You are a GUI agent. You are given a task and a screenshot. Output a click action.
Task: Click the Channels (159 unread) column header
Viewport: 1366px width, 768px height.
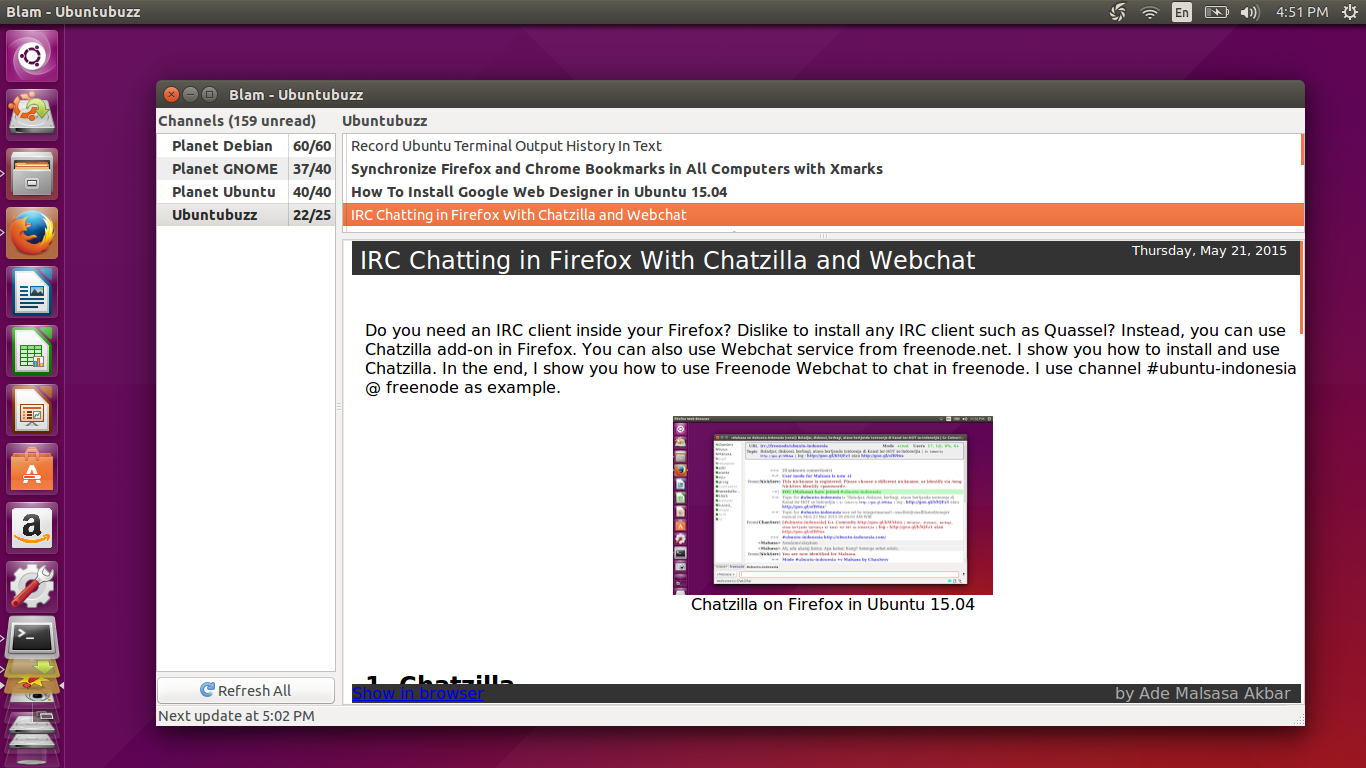237,121
